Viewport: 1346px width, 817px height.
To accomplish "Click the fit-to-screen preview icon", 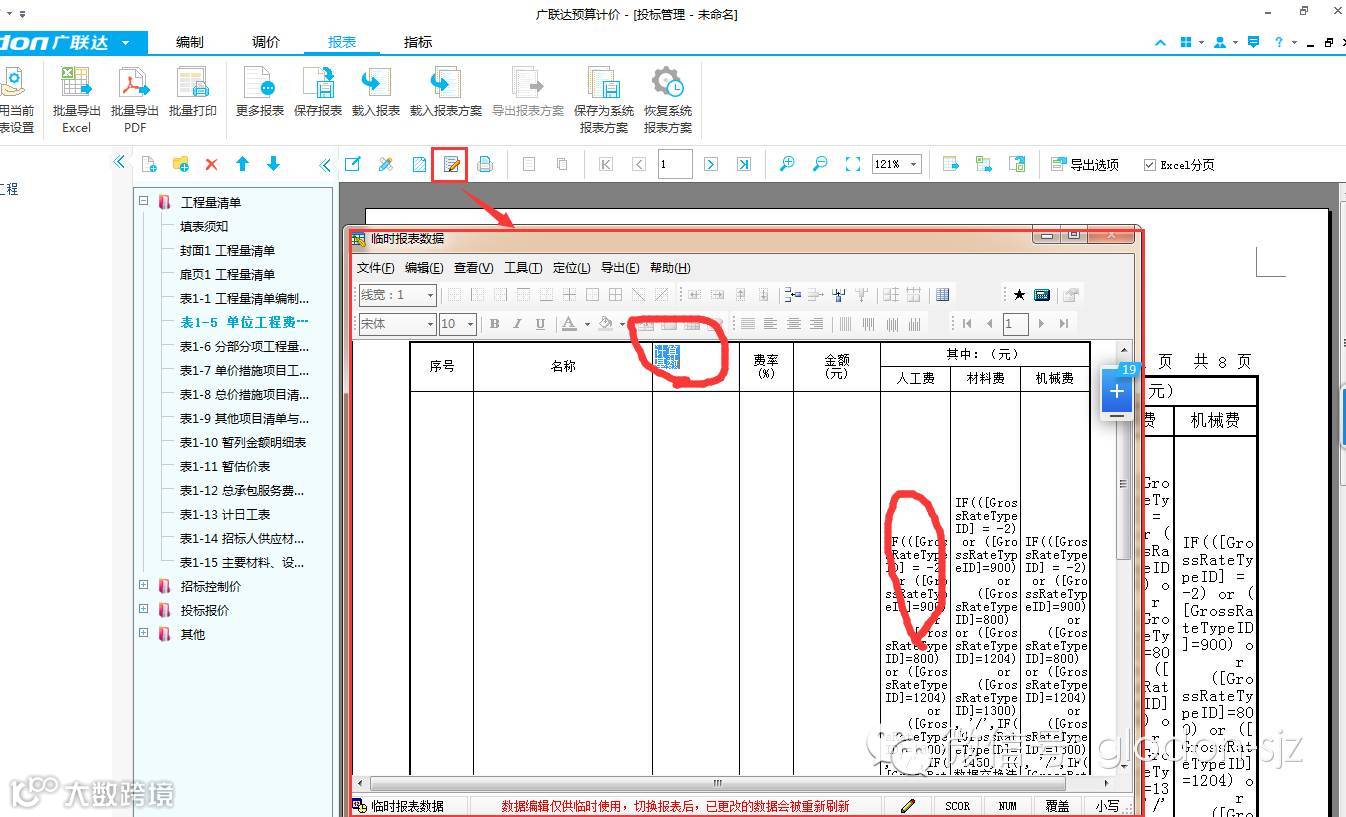I will pos(853,165).
